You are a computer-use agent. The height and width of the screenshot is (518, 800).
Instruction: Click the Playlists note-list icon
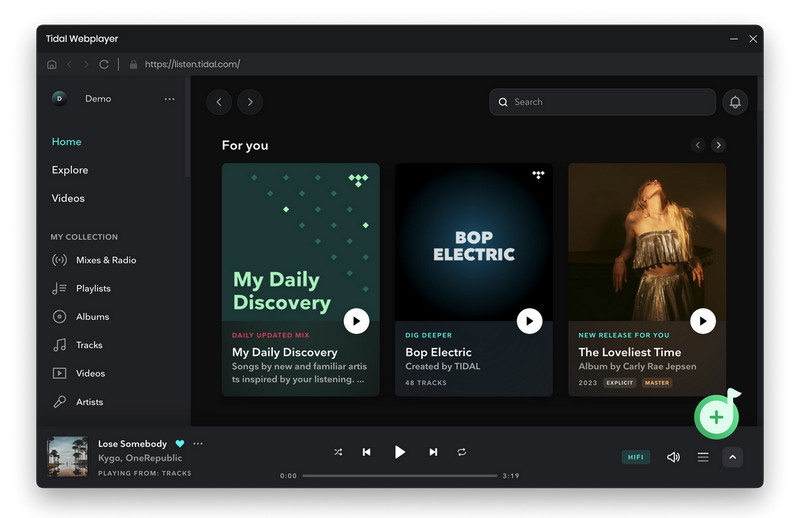pyautogui.click(x=59, y=288)
